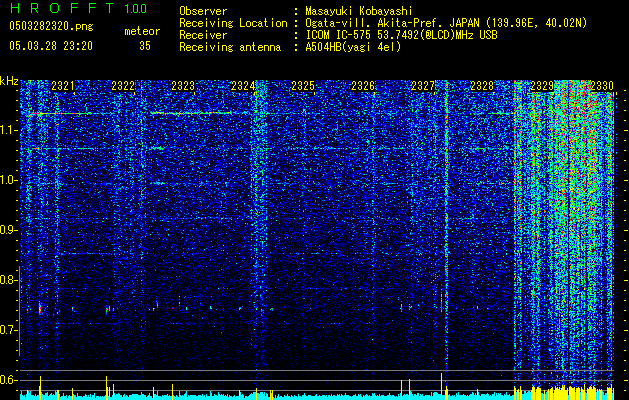Click the 2325 time marker
This screenshot has width=629, height=400.
303,85
